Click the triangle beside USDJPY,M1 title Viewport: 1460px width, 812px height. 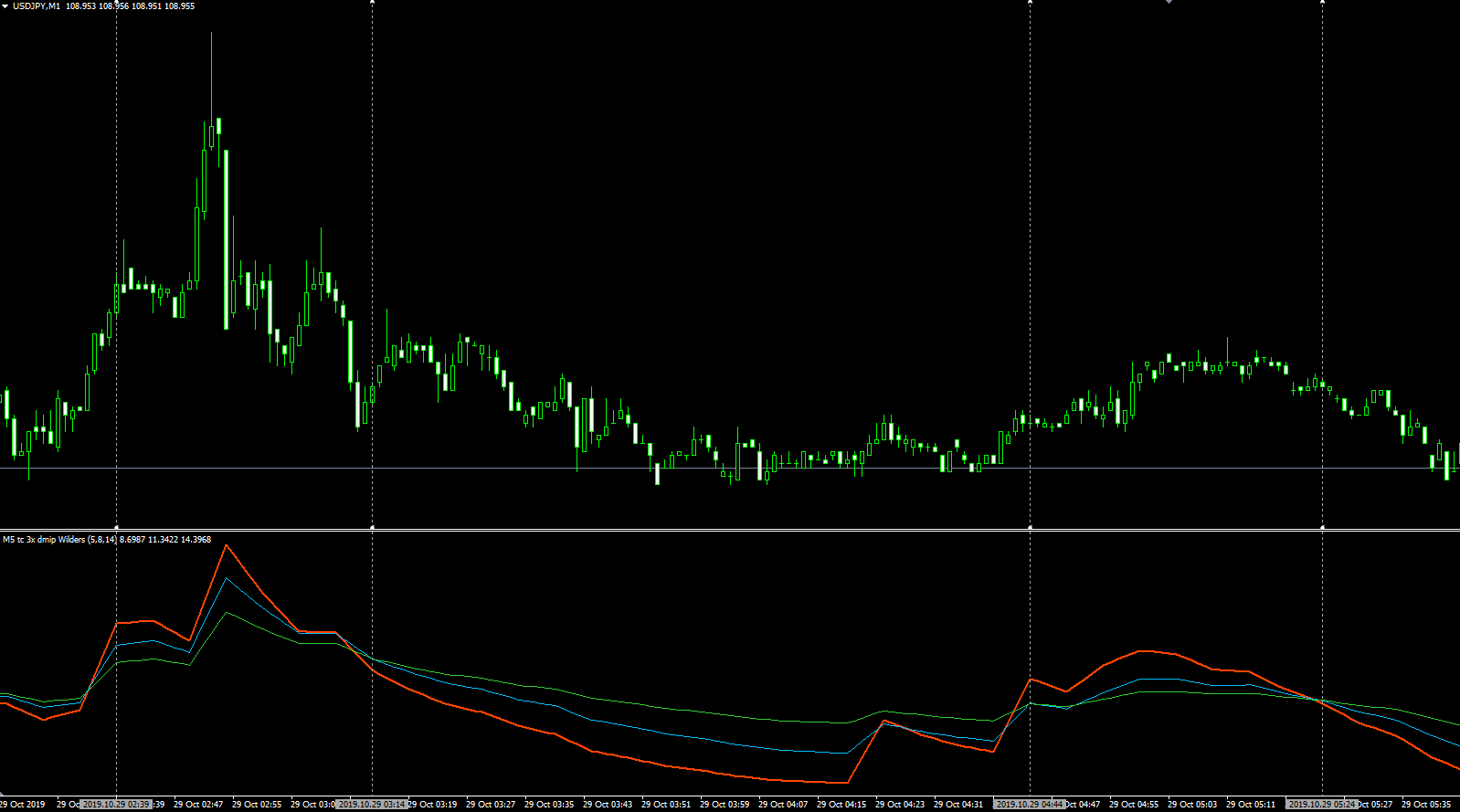click(x=5, y=6)
